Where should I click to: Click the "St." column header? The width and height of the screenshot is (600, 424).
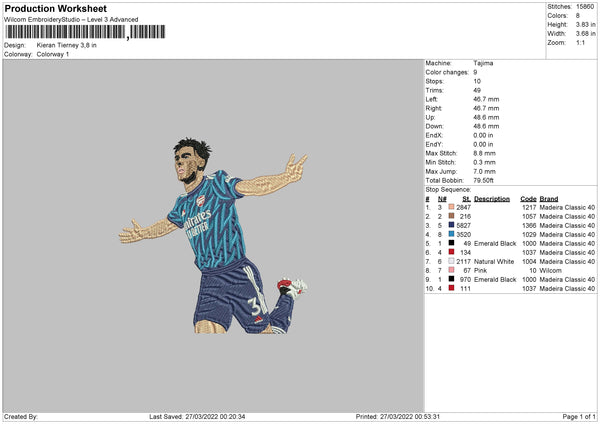466,199
